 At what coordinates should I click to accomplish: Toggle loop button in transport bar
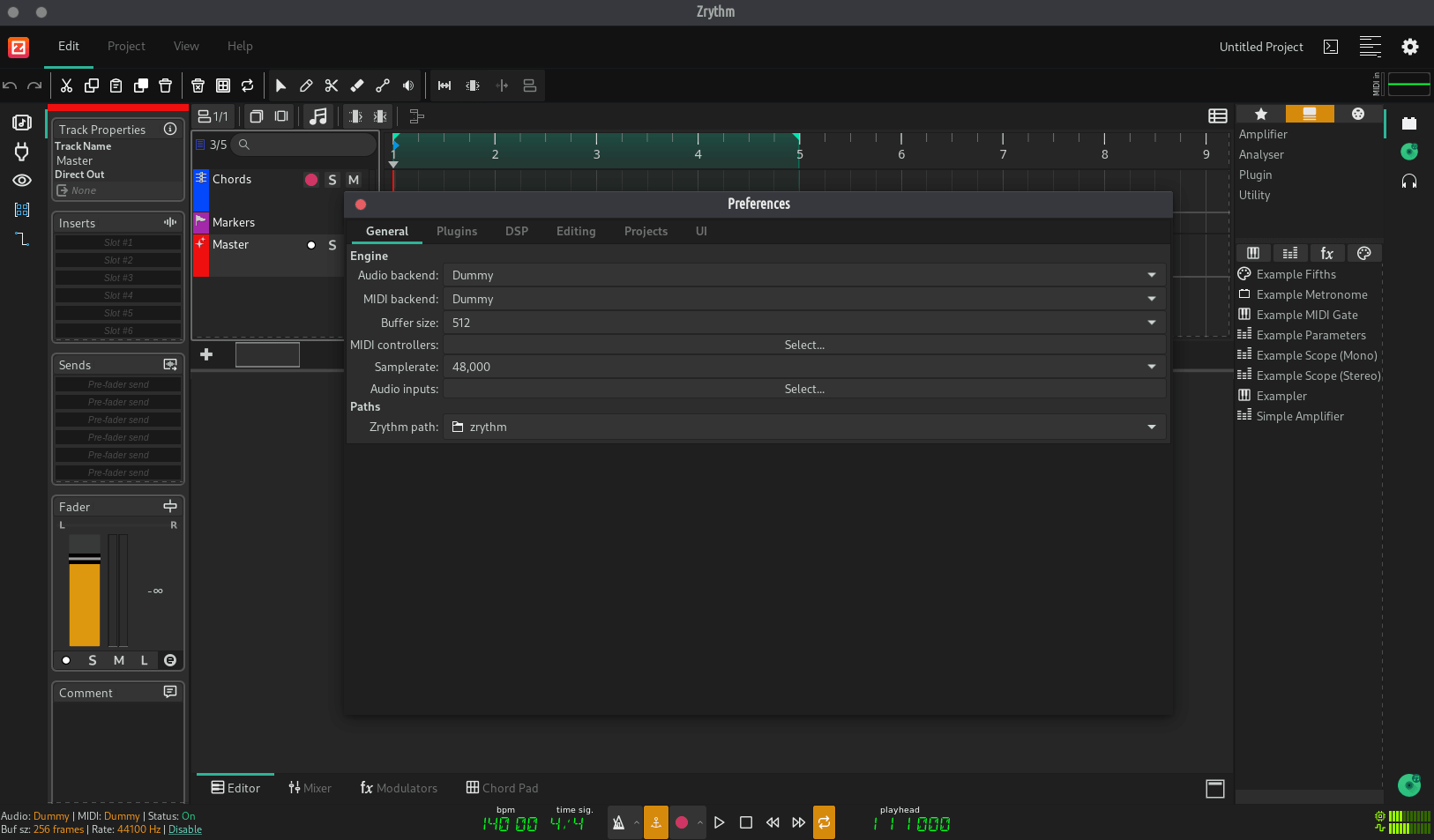pyautogui.click(x=824, y=822)
